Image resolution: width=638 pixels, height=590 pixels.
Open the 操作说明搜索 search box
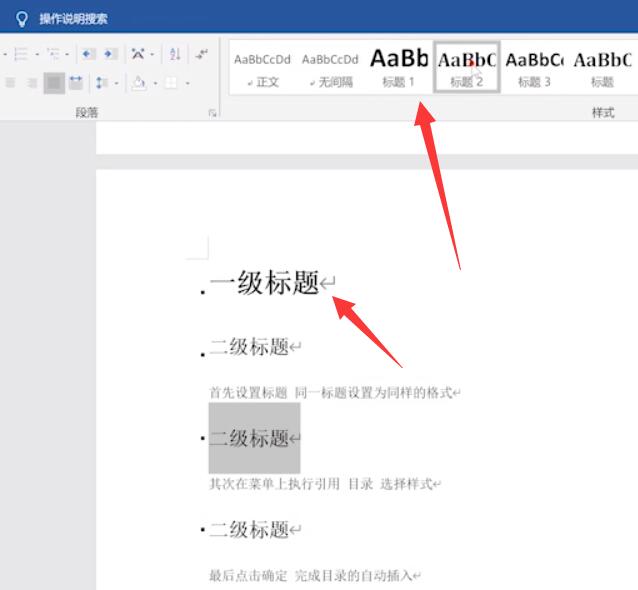pyautogui.click(x=73, y=19)
